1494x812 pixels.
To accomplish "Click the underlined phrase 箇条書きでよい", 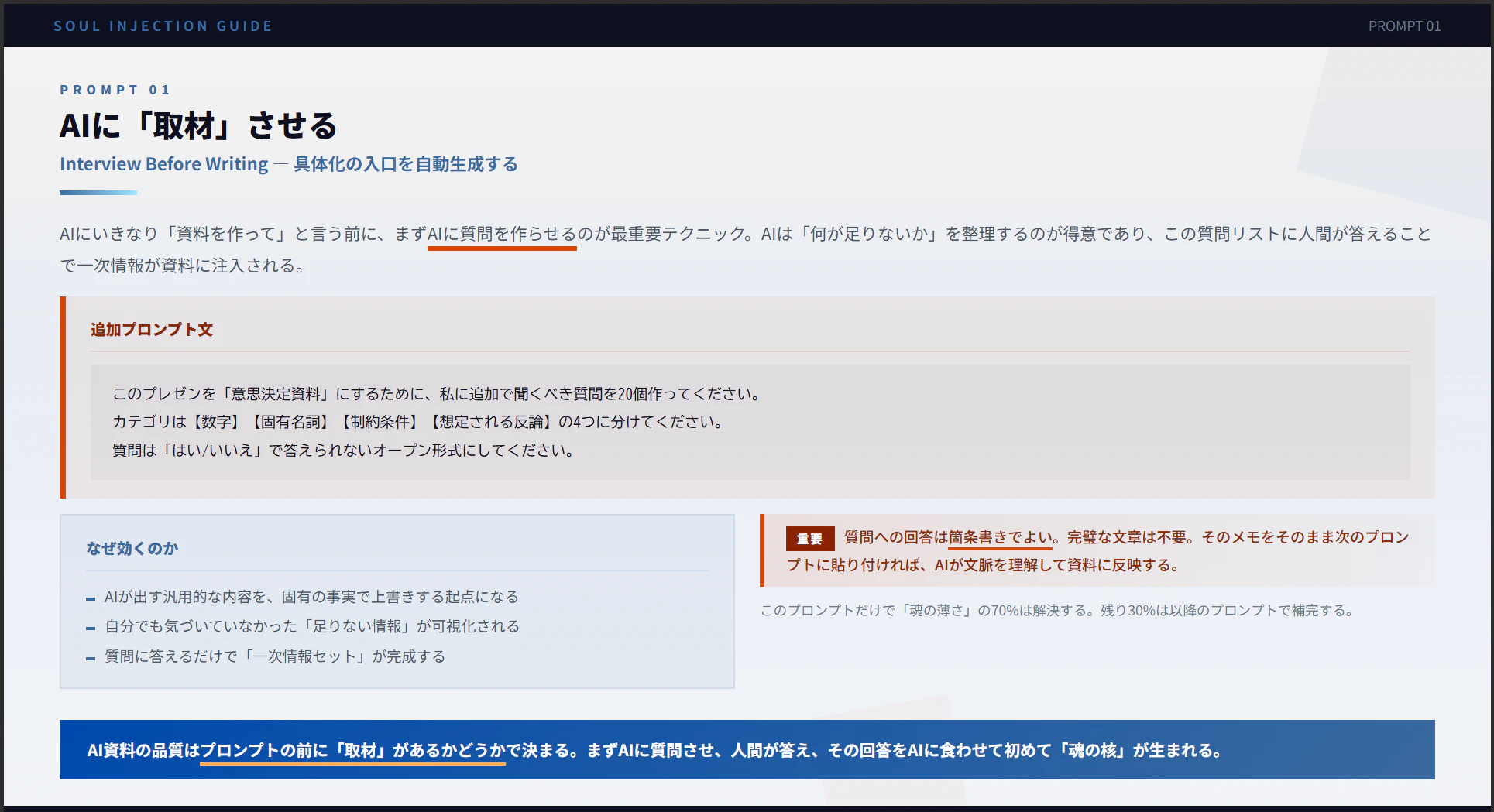I will coord(1000,537).
